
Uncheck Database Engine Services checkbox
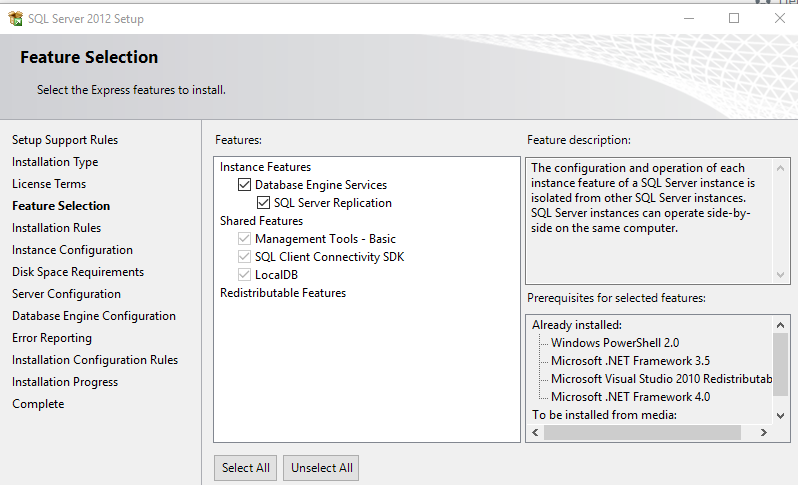coord(244,185)
